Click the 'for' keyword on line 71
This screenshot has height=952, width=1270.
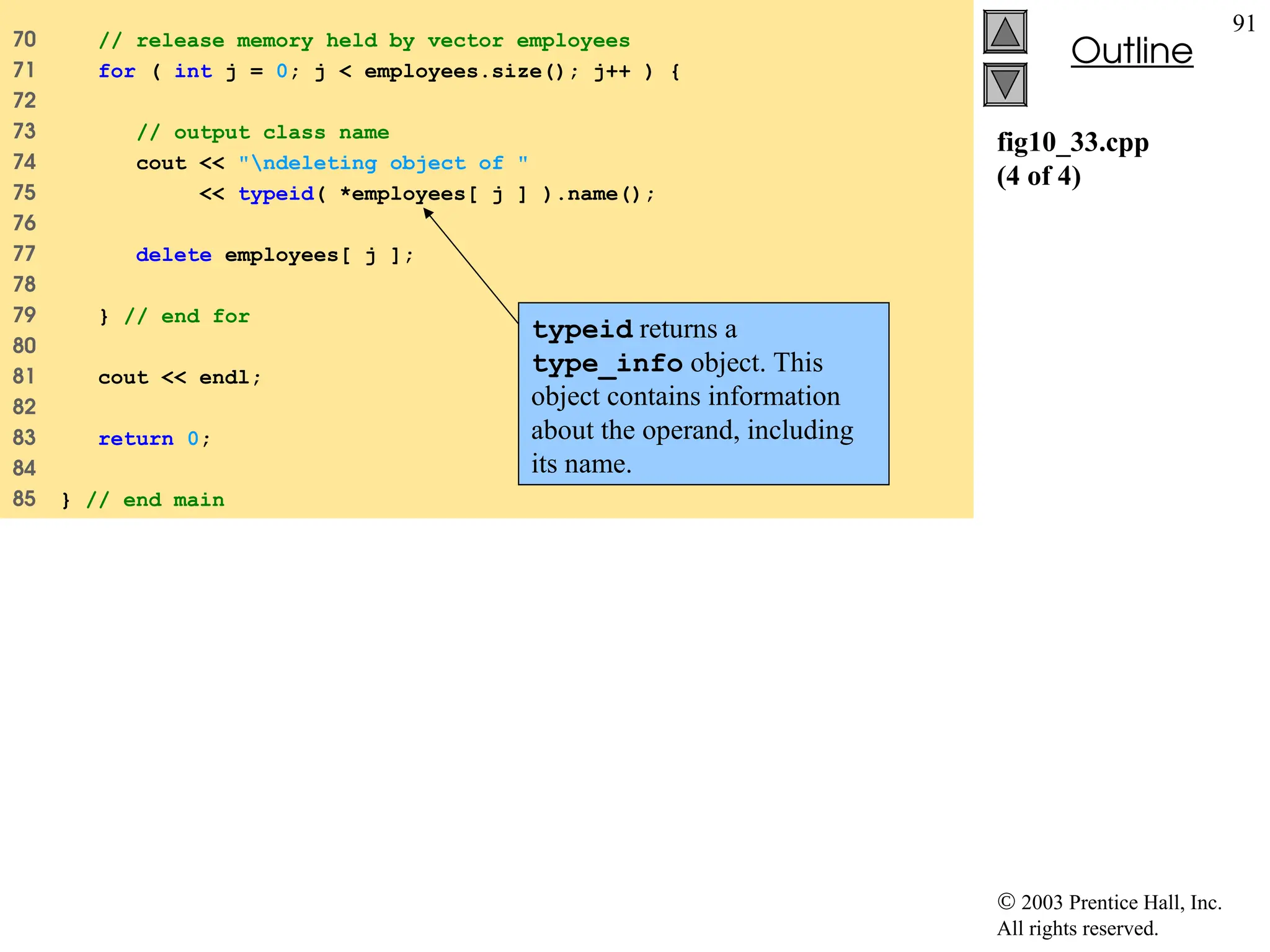tap(117, 71)
